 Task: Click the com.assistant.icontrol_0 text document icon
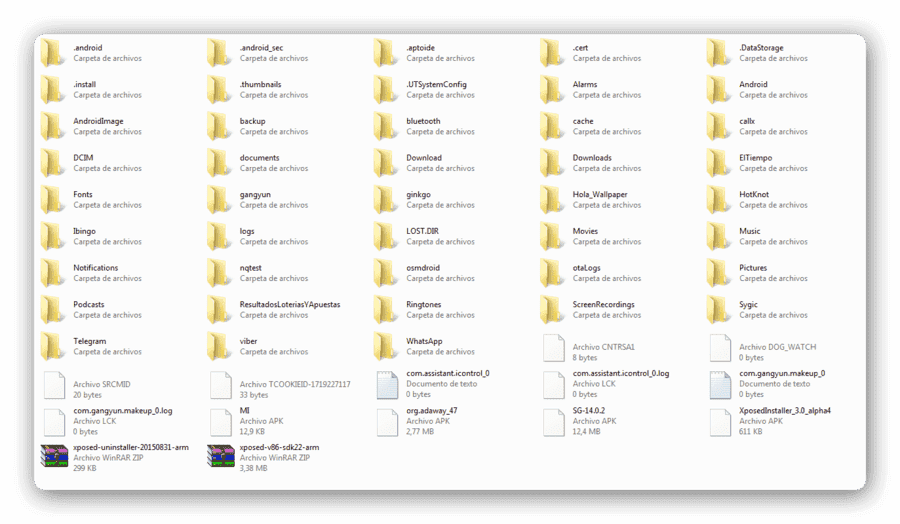click(x=387, y=385)
